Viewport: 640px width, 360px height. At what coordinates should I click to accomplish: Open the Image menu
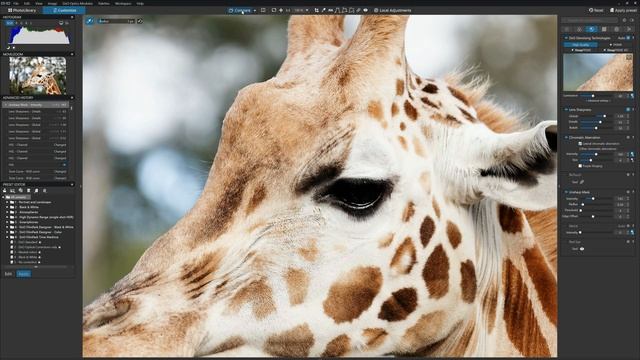point(52,3)
